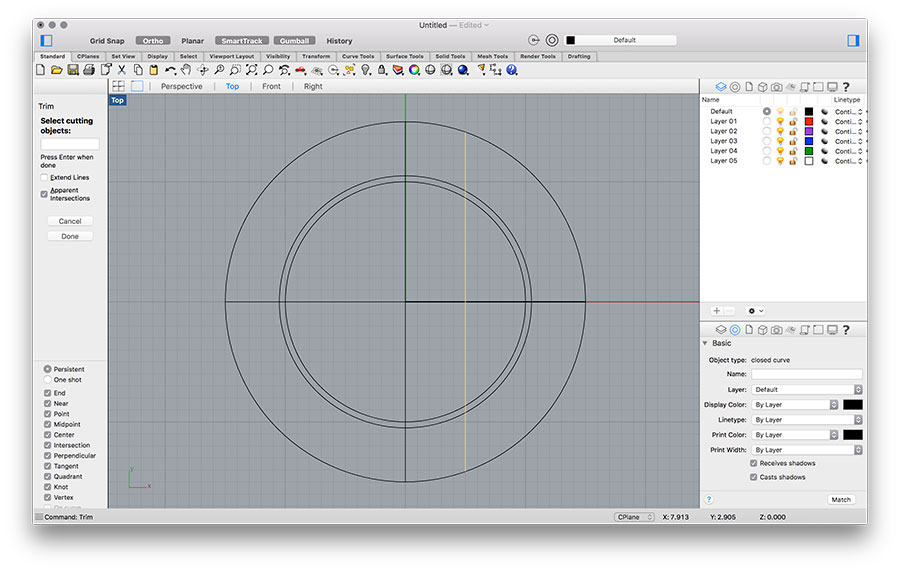Click the Match button in properties
The height and width of the screenshot is (571, 900).
pos(841,500)
